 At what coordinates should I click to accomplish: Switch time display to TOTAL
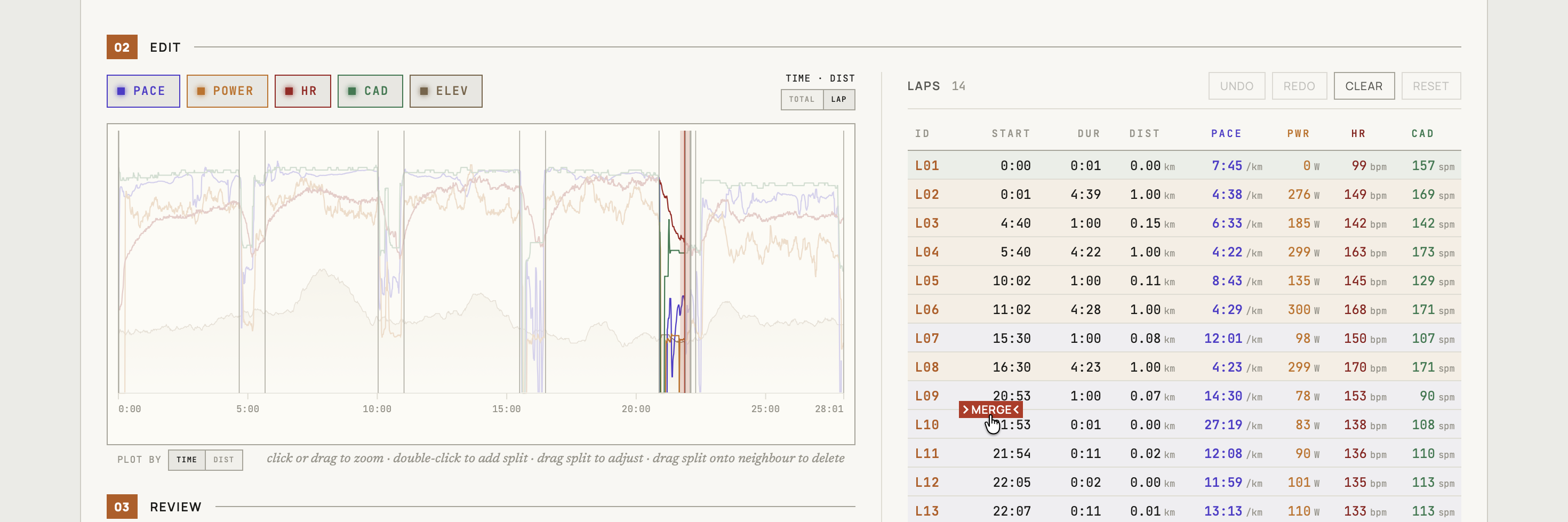tap(802, 100)
